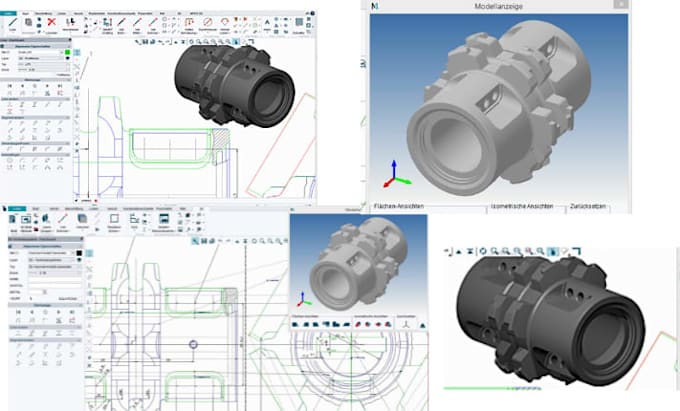
Task: Switch to Isometrische Ansichten tab in Modellanzeige
Action: point(522,206)
